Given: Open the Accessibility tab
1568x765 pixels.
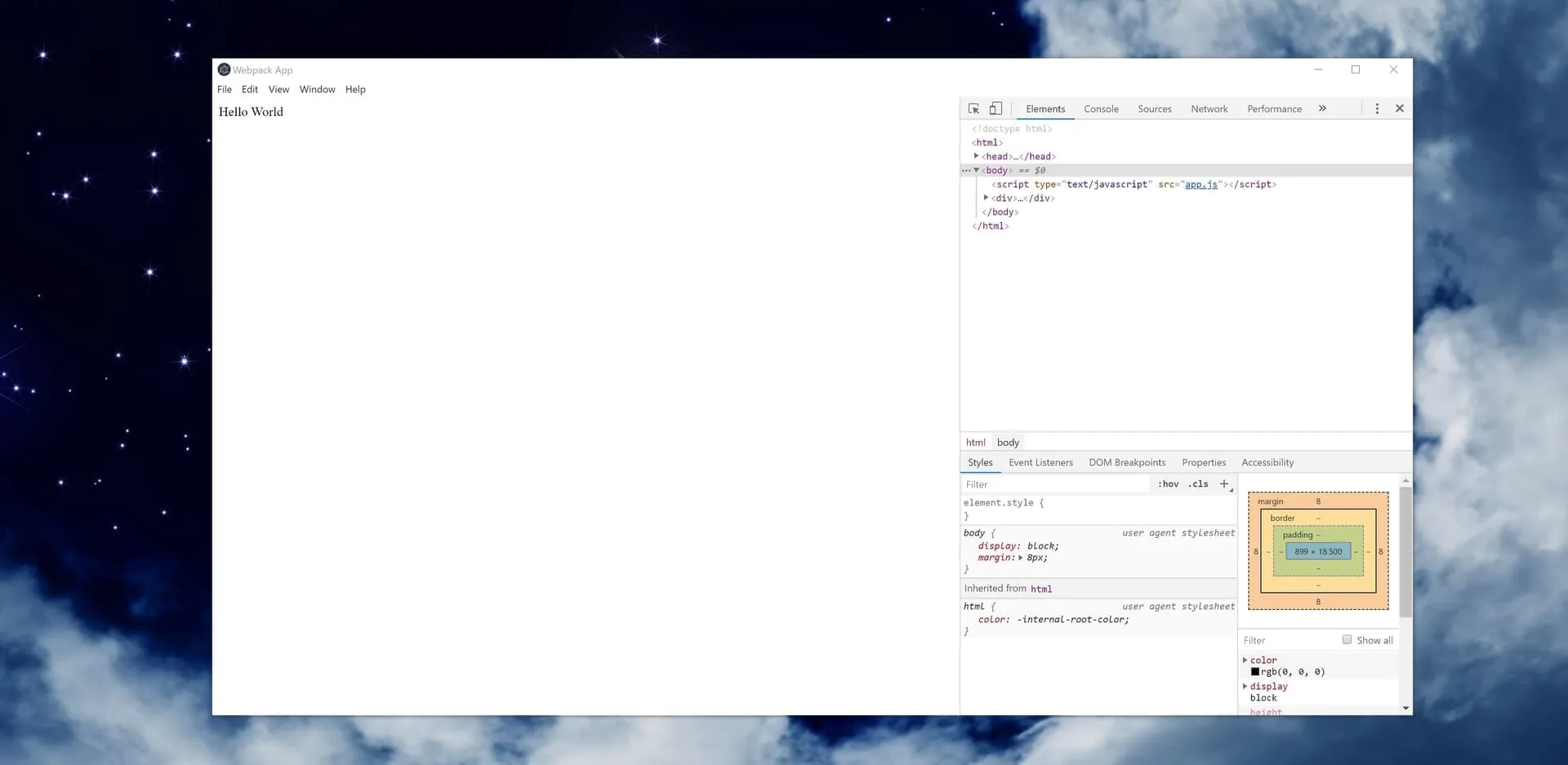Looking at the screenshot, I should point(1267,462).
